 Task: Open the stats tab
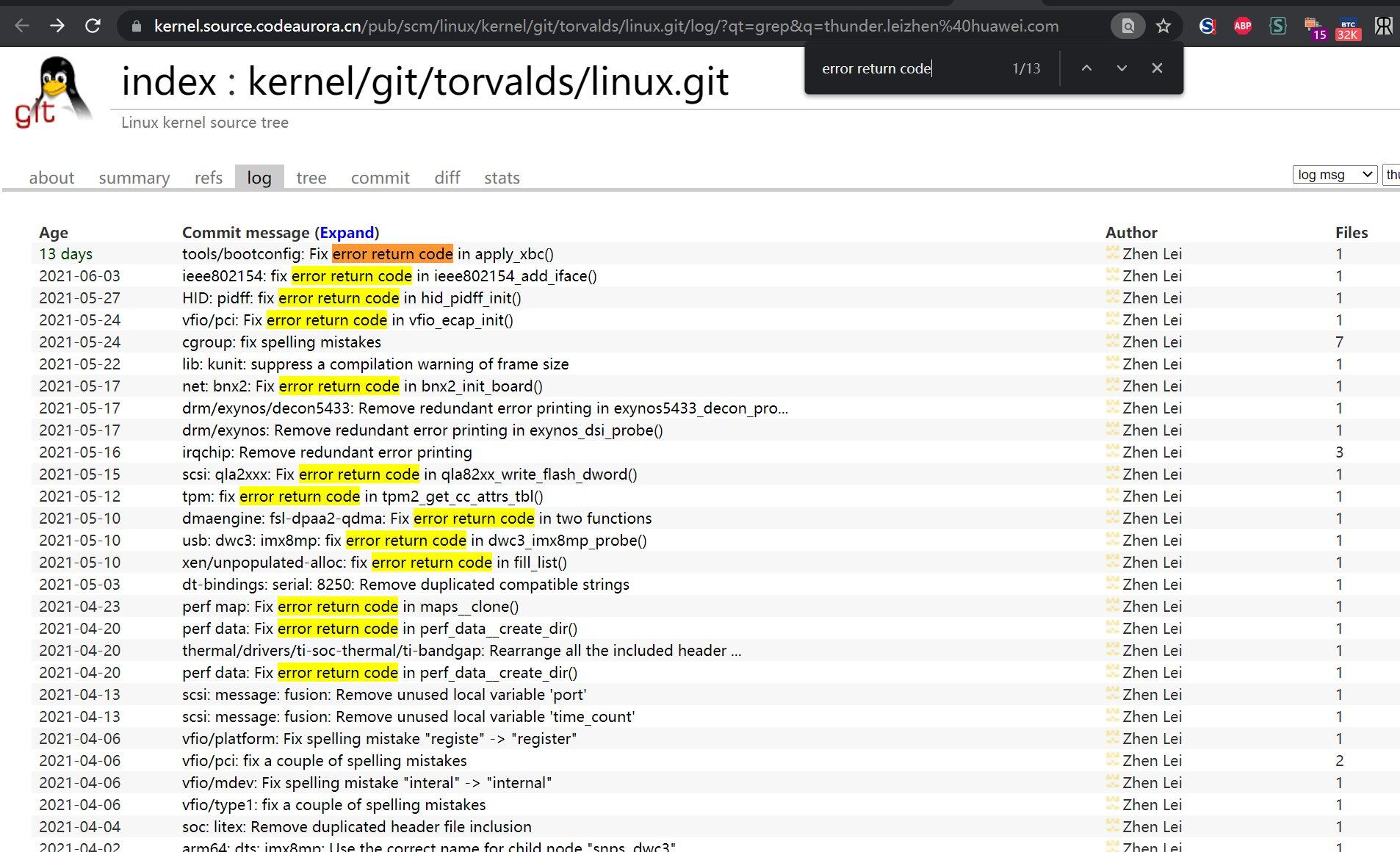[502, 178]
